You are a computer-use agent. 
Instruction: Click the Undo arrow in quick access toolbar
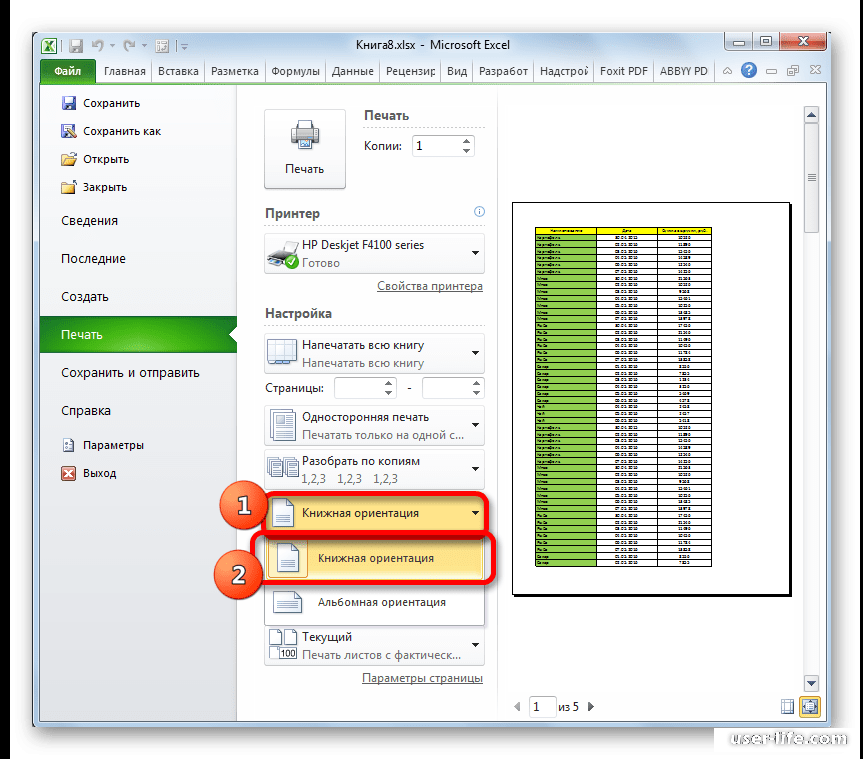(x=98, y=46)
